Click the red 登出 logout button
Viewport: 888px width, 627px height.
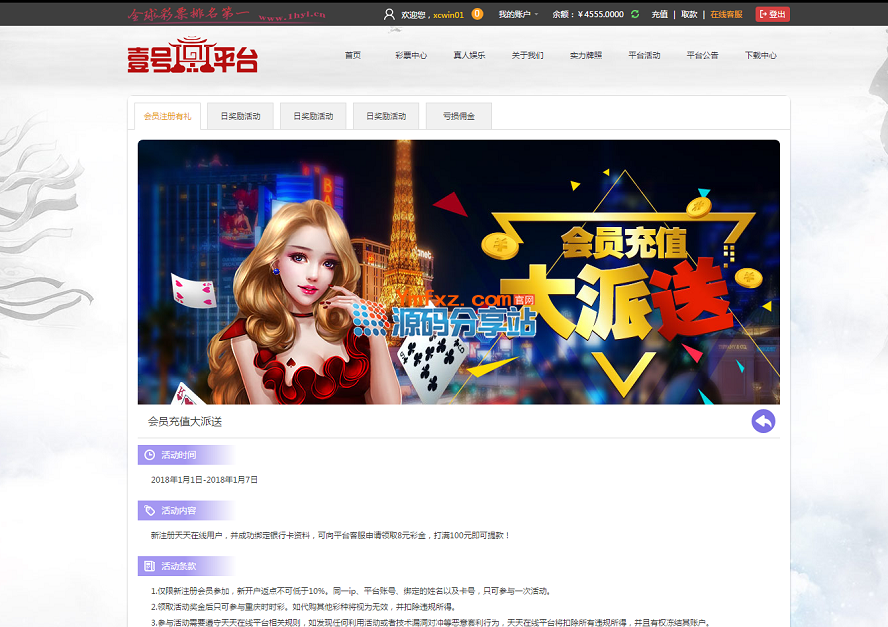772,14
